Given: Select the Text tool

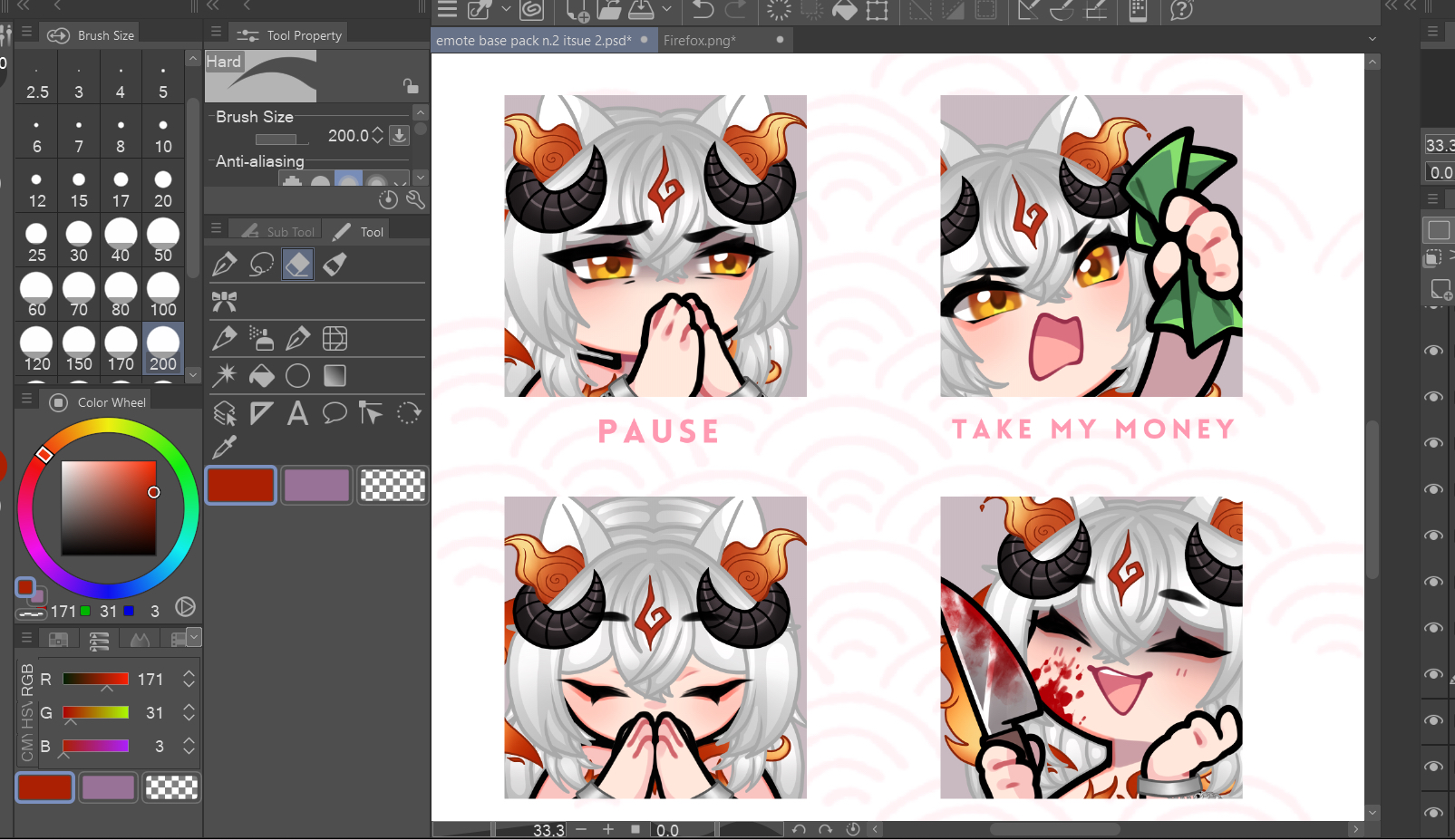Looking at the screenshot, I should [297, 414].
